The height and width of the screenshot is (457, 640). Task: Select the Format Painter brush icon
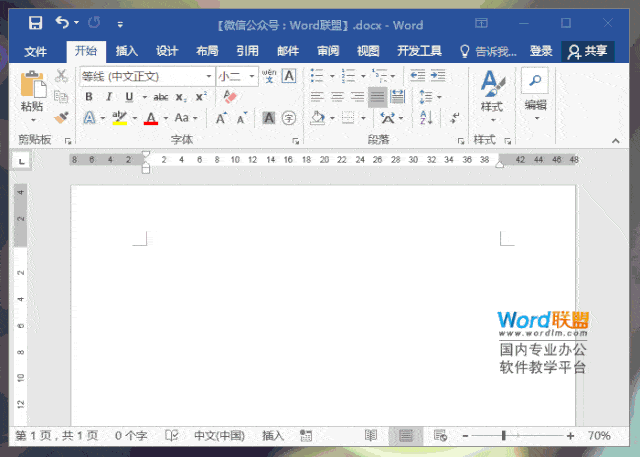pos(61,118)
